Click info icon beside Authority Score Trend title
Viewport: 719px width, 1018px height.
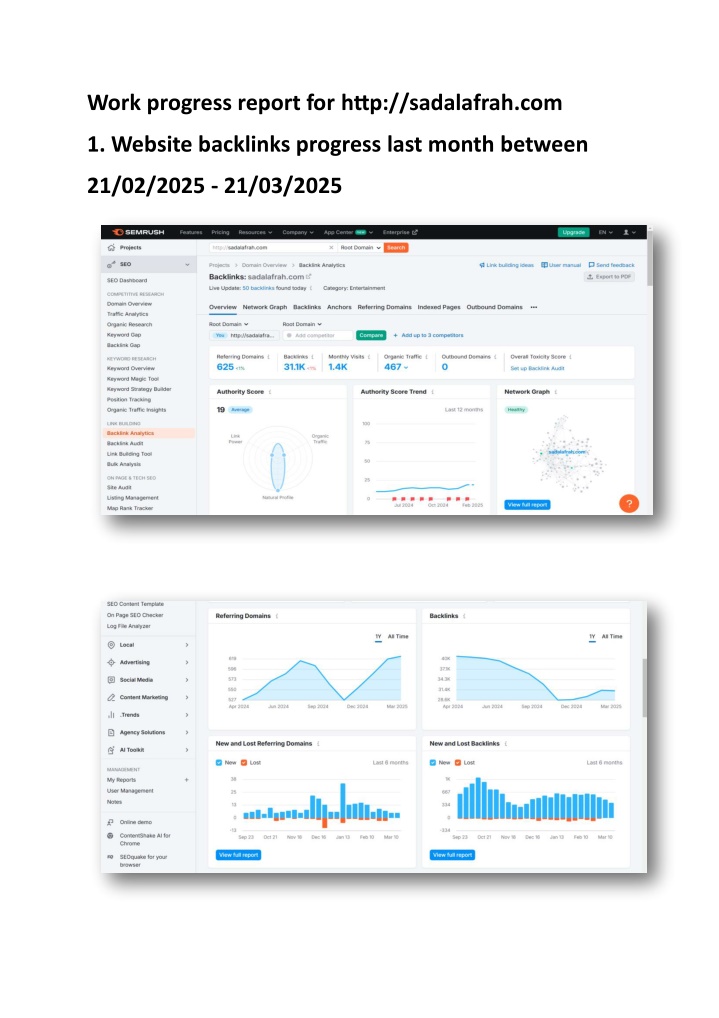(433, 392)
